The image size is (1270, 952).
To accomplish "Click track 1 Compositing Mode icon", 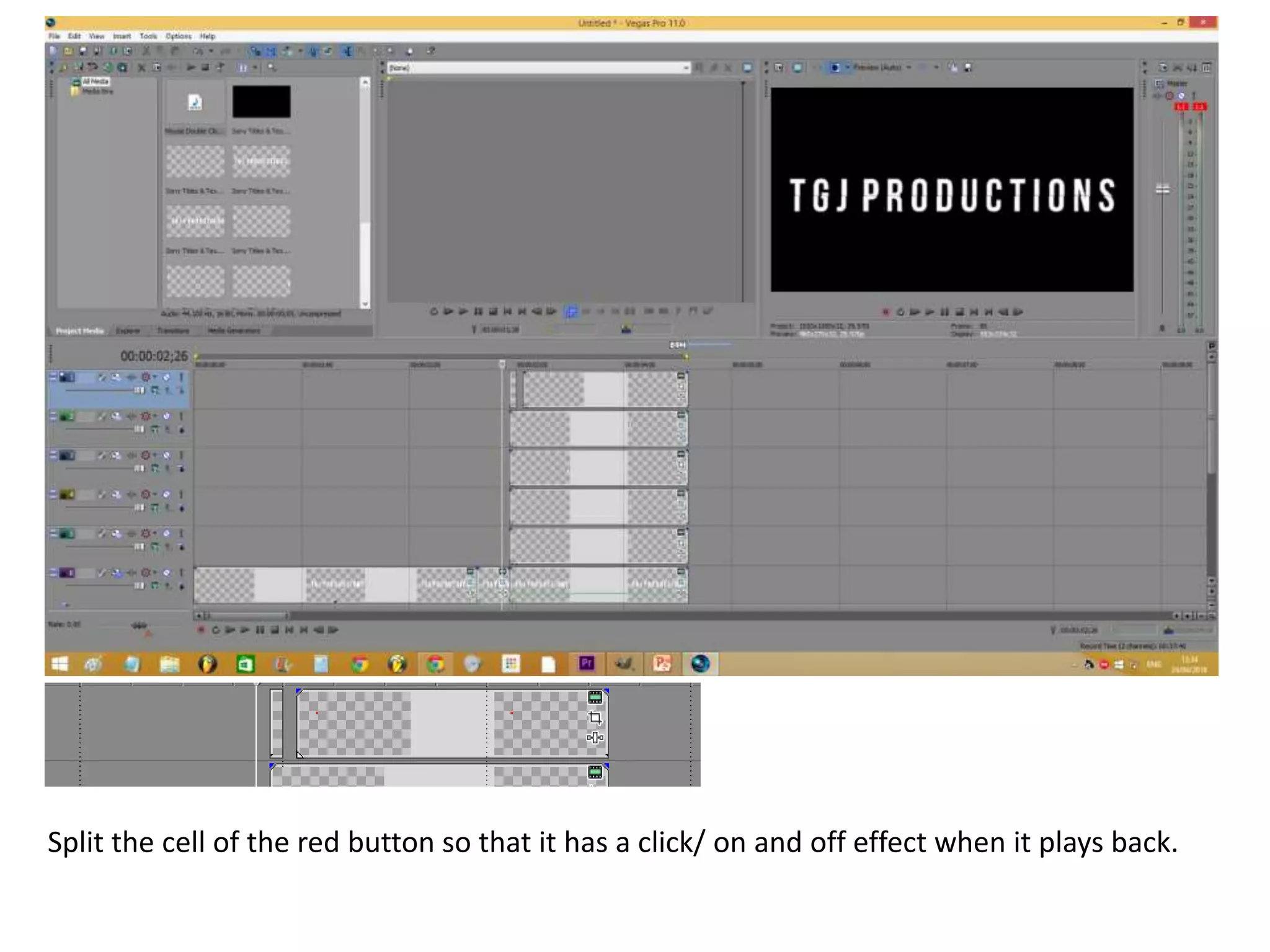I will pyautogui.click(x=155, y=390).
